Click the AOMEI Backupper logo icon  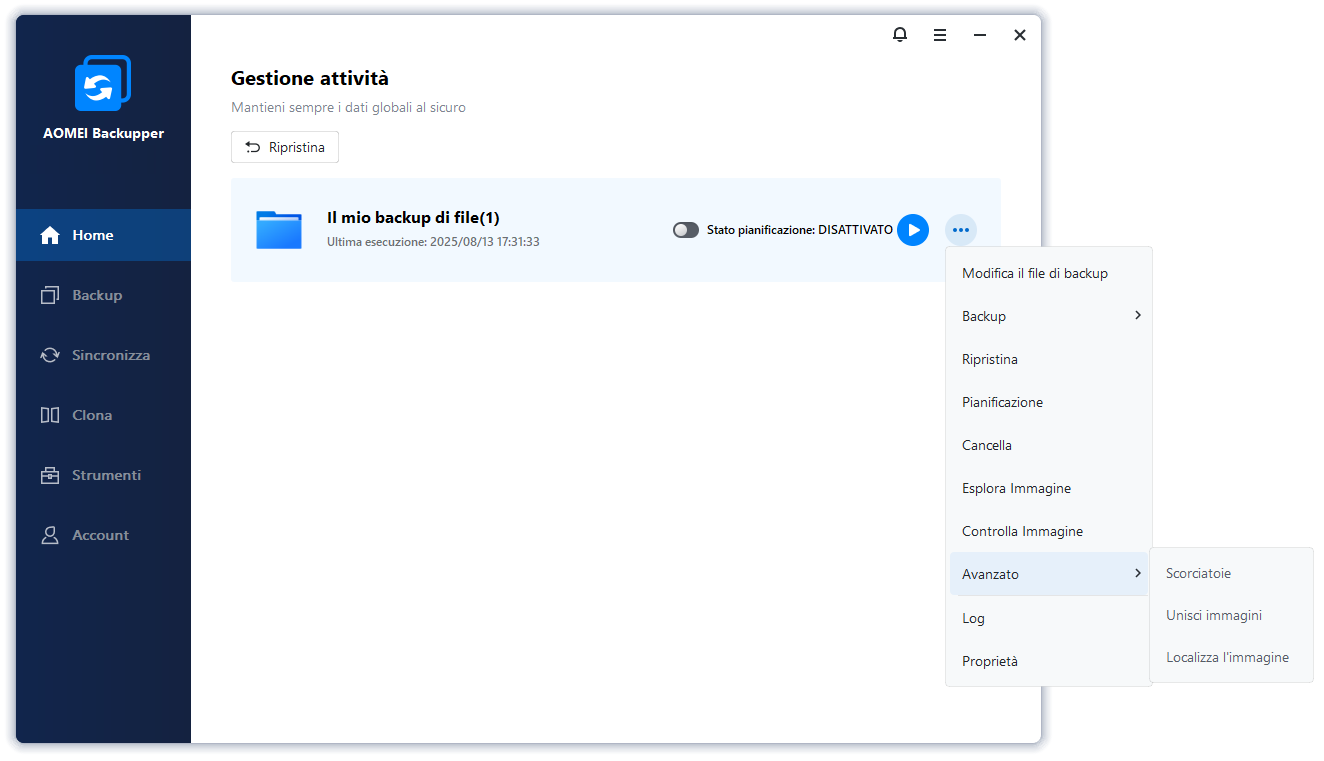point(103,84)
